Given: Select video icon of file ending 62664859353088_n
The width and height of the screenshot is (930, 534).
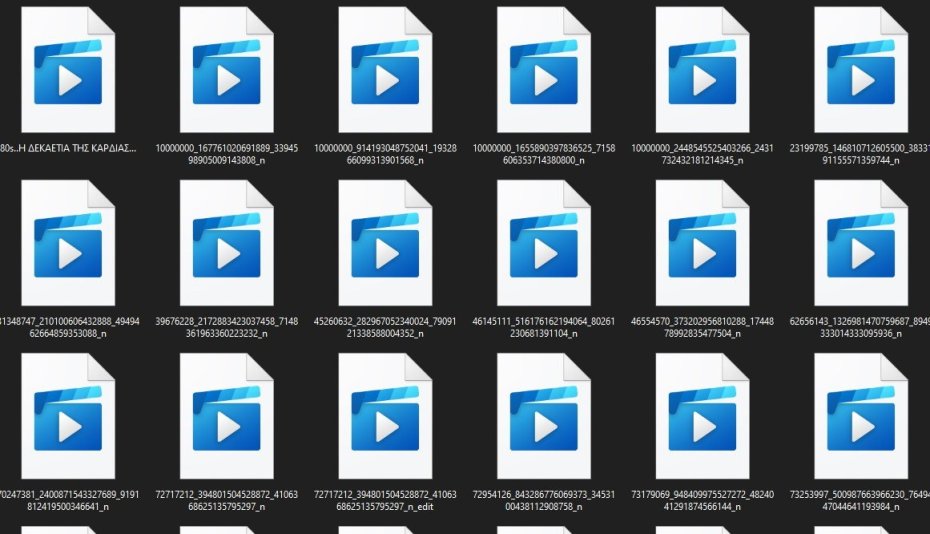Looking at the screenshot, I should pyautogui.click(x=68, y=243).
